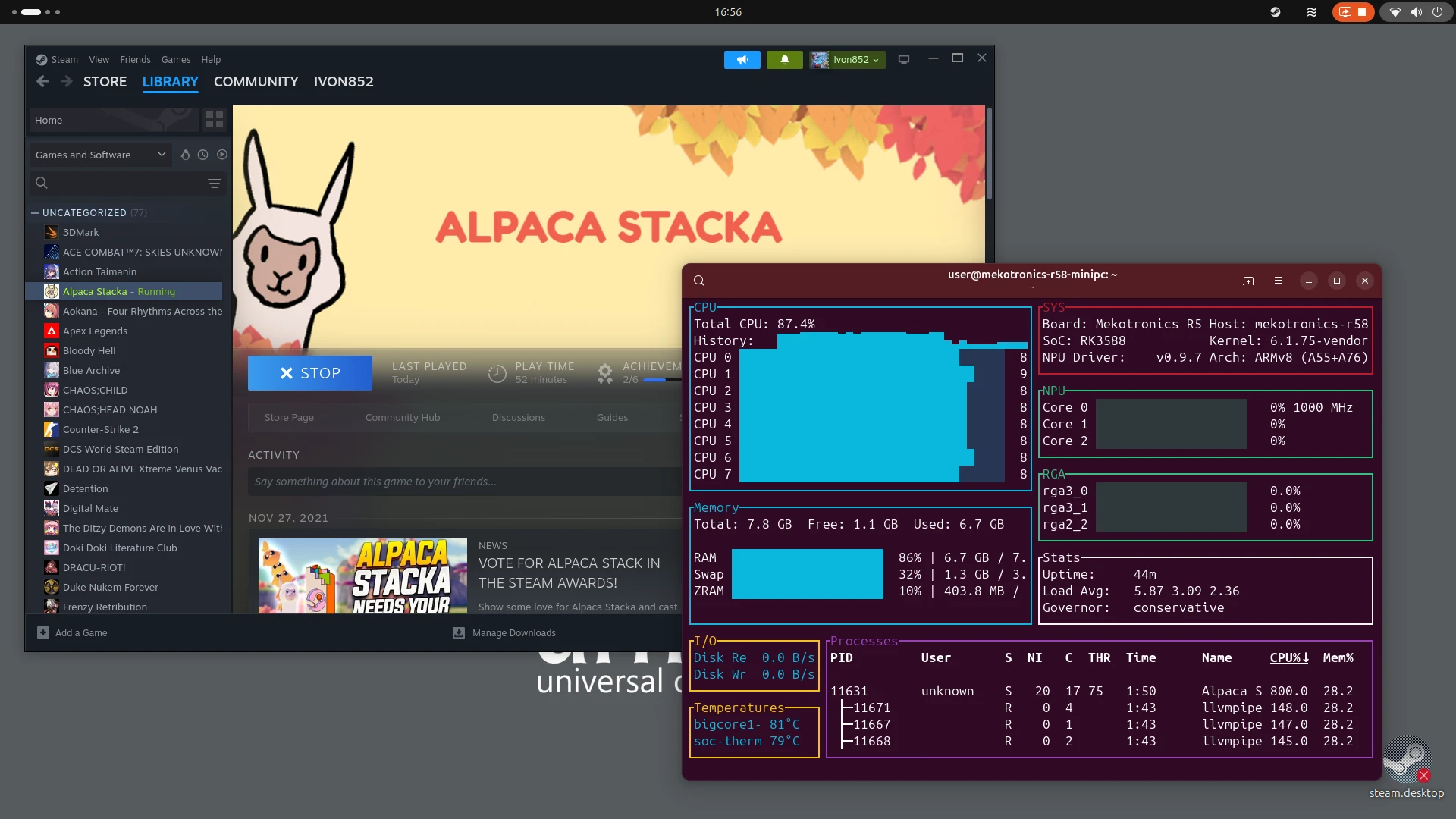The image size is (1456, 819).
Task: Toggle the recently-played clock filter
Action: click(x=202, y=155)
